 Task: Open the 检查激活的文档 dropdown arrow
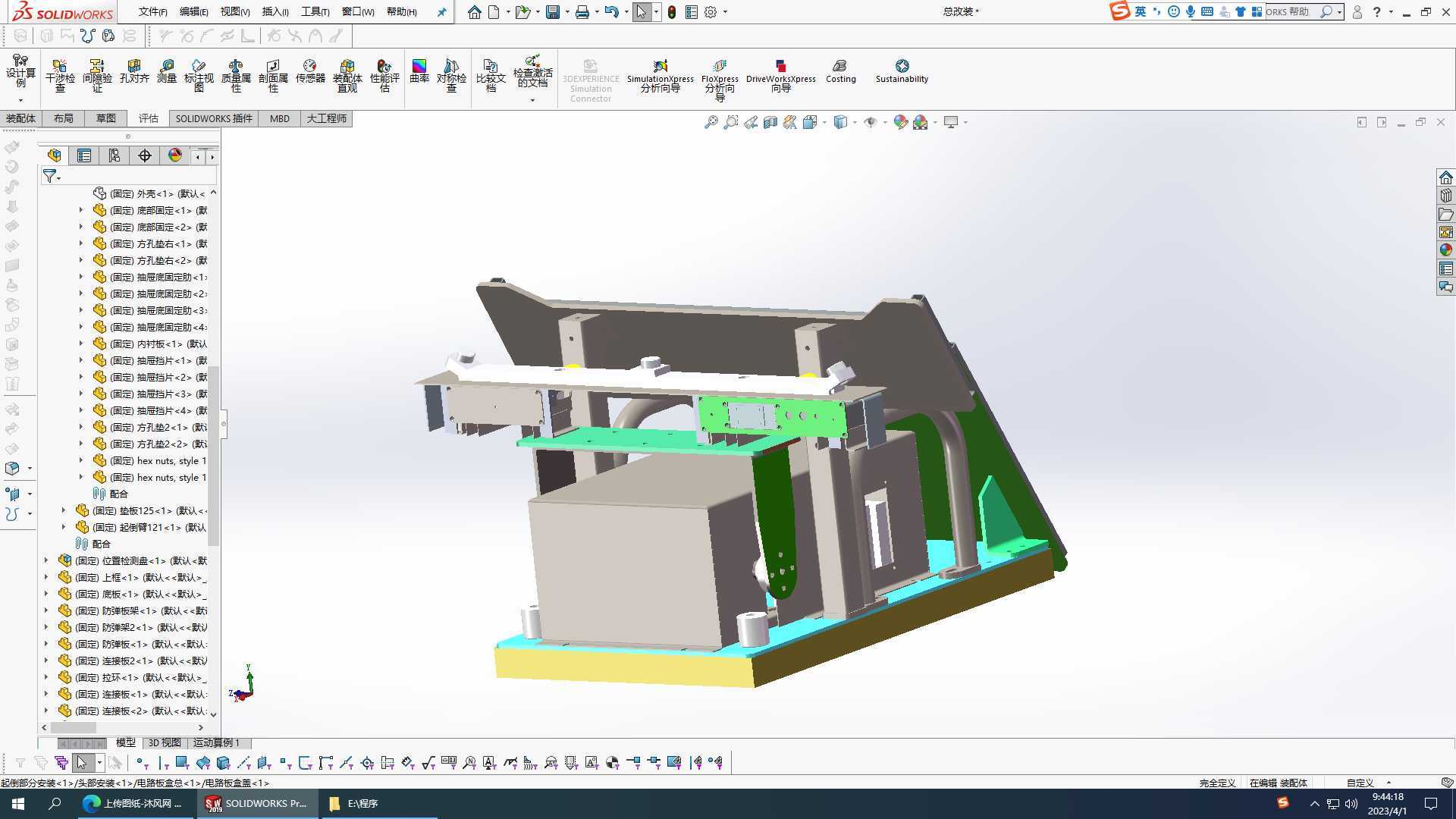pyautogui.click(x=532, y=100)
